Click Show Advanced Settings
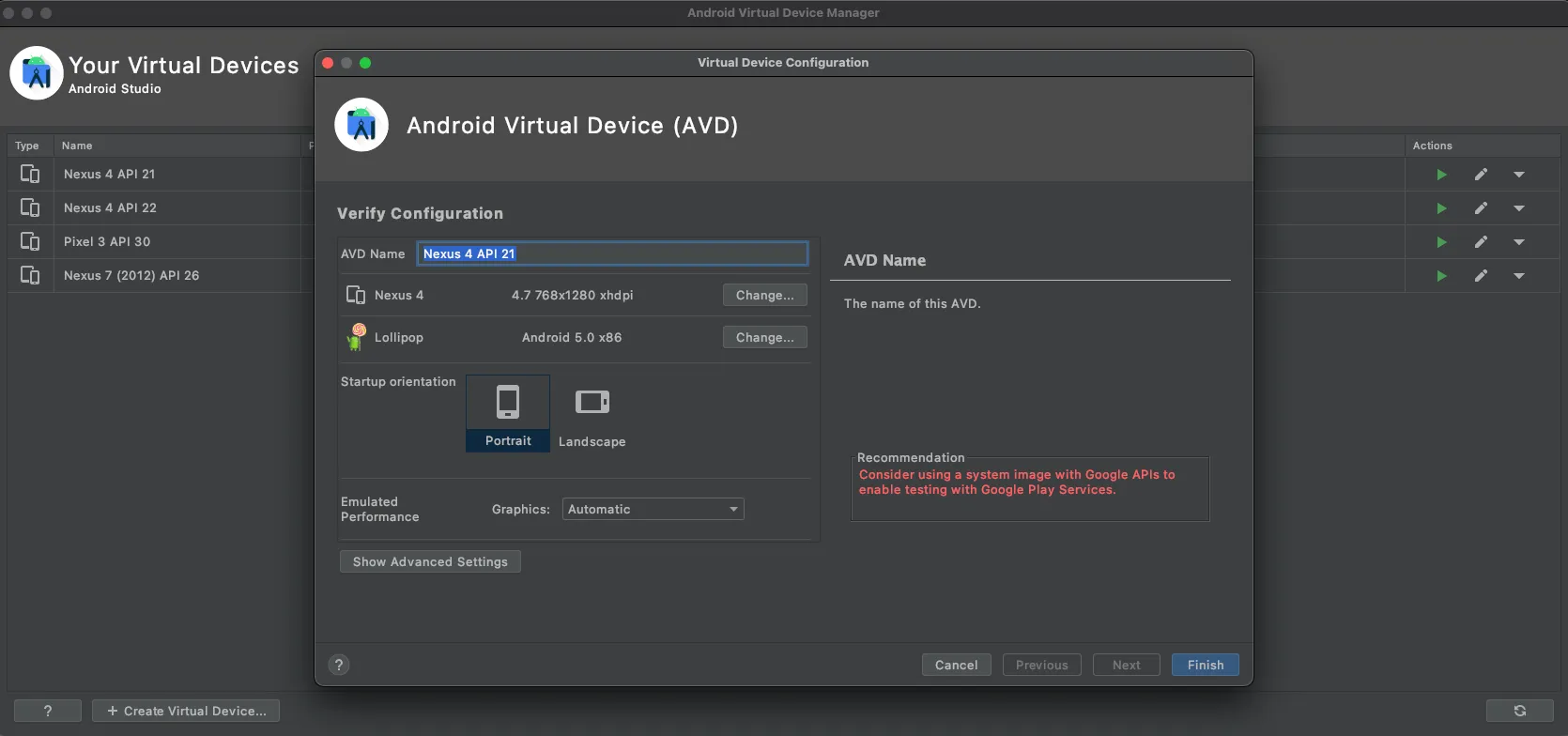 point(430,561)
